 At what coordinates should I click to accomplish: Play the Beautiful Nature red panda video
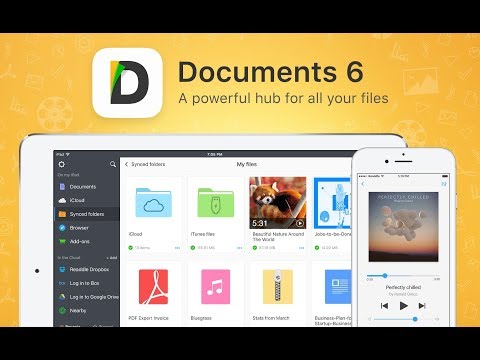click(278, 203)
